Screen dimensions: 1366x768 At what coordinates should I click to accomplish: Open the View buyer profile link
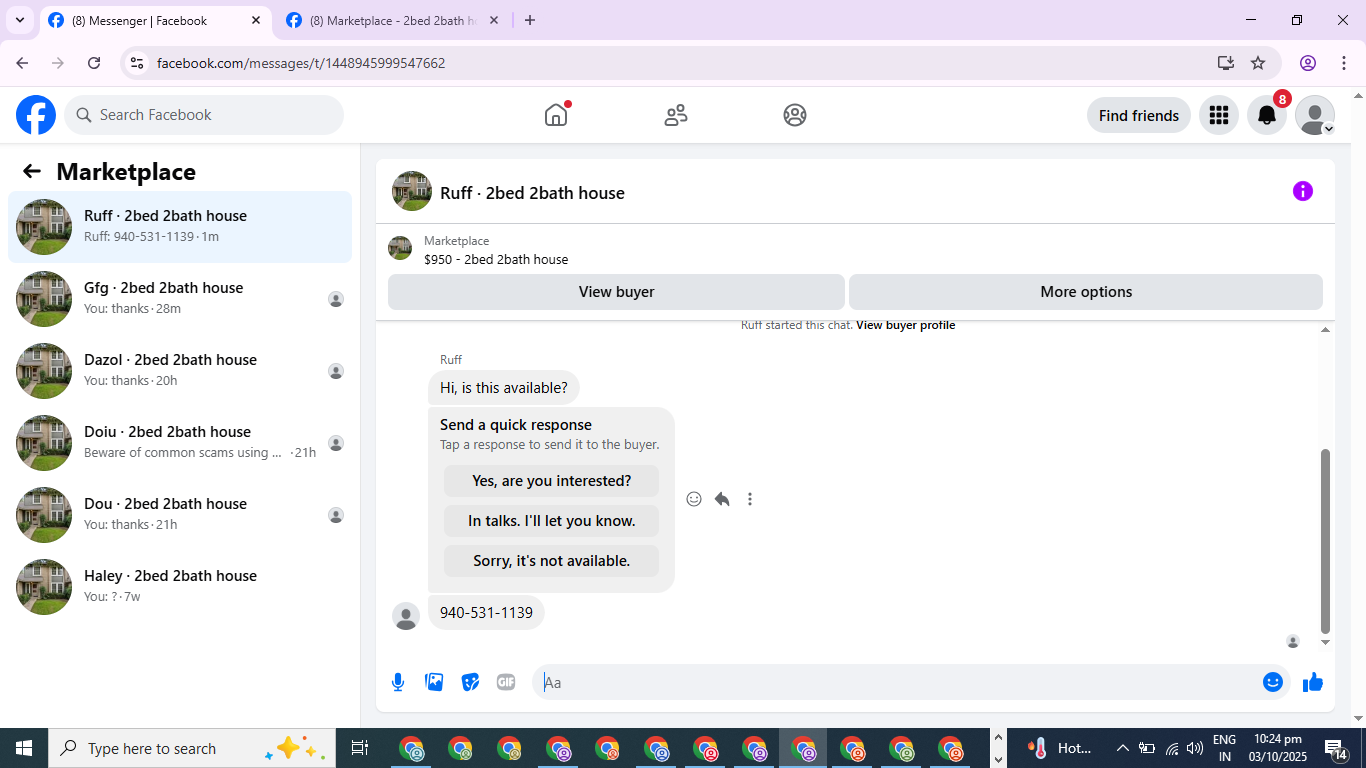pyautogui.click(x=906, y=325)
